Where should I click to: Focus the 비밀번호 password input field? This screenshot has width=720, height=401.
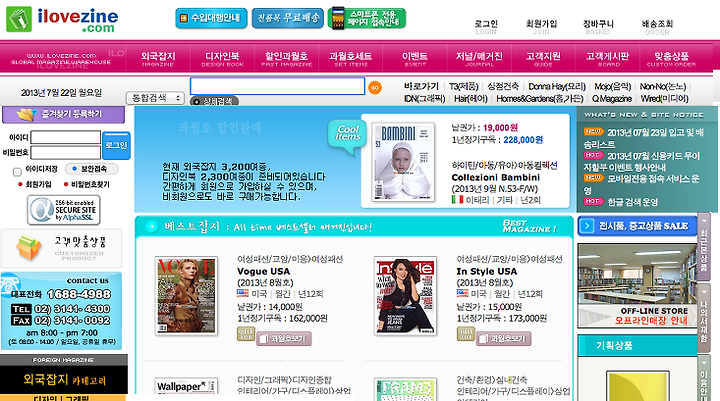(66, 152)
